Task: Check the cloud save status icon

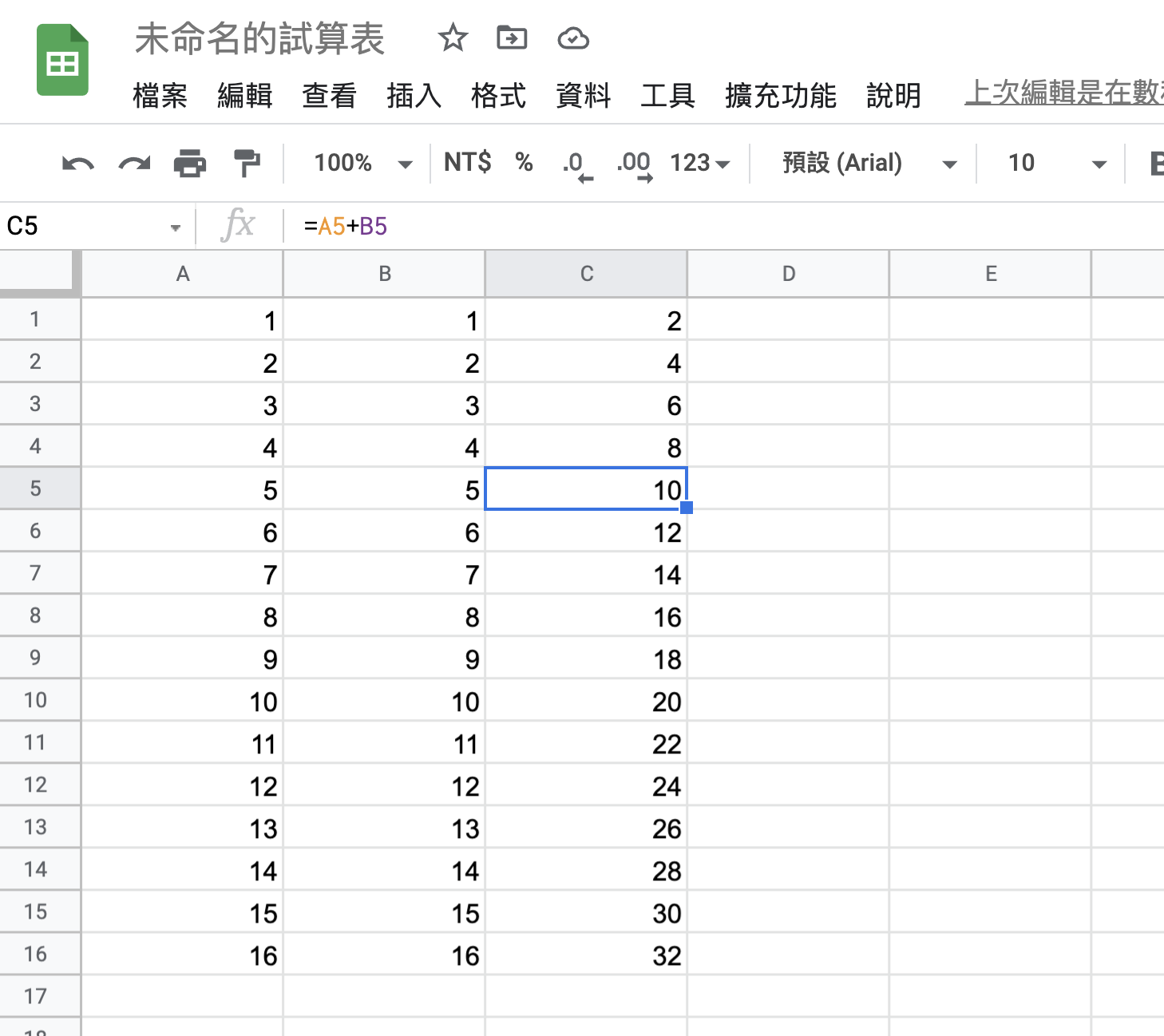Action: coord(572,38)
